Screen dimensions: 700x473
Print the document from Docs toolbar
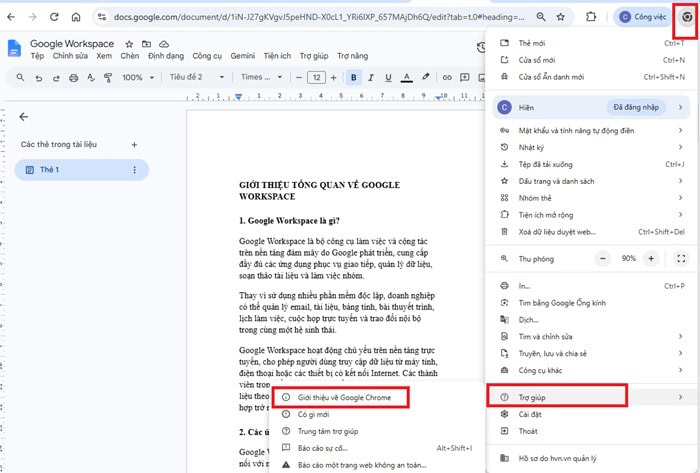[74, 78]
